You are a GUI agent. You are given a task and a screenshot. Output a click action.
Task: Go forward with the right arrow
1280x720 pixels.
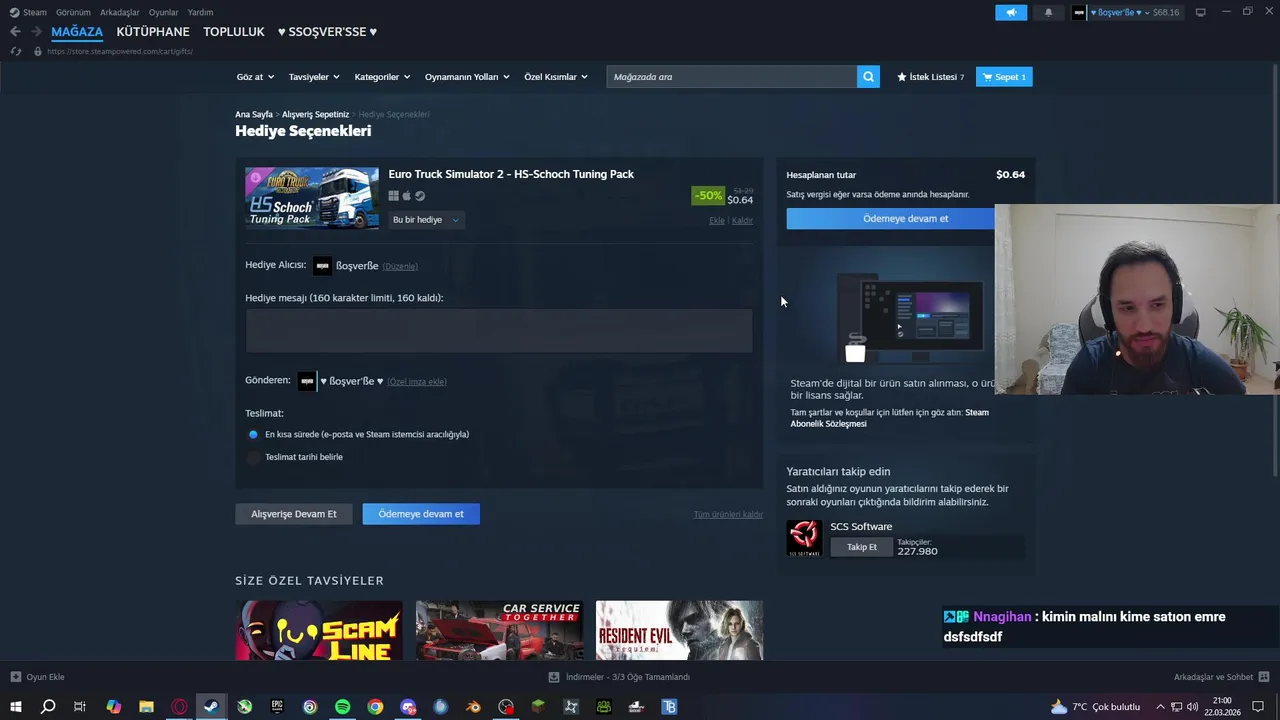(36, 32)
